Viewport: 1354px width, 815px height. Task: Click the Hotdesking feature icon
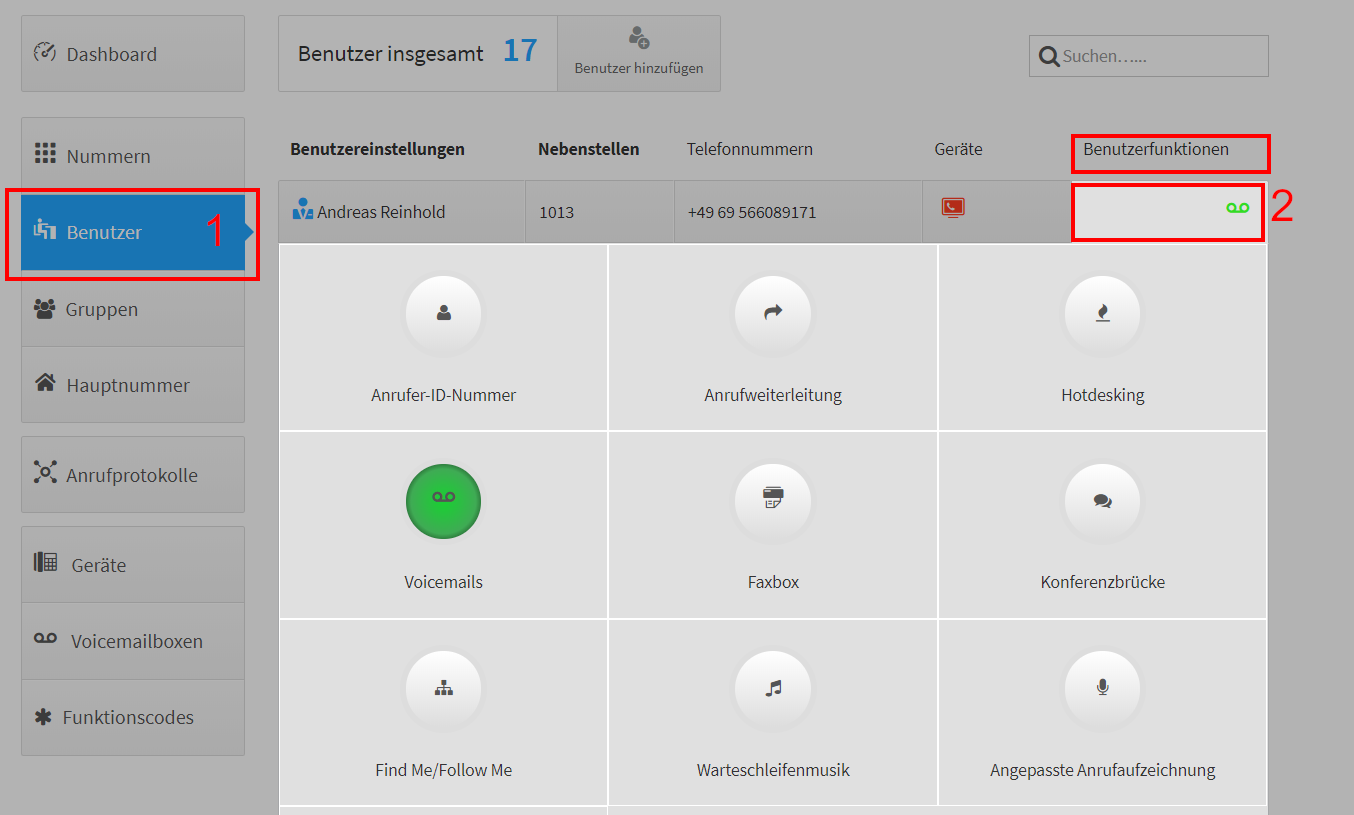point(1102,314)
